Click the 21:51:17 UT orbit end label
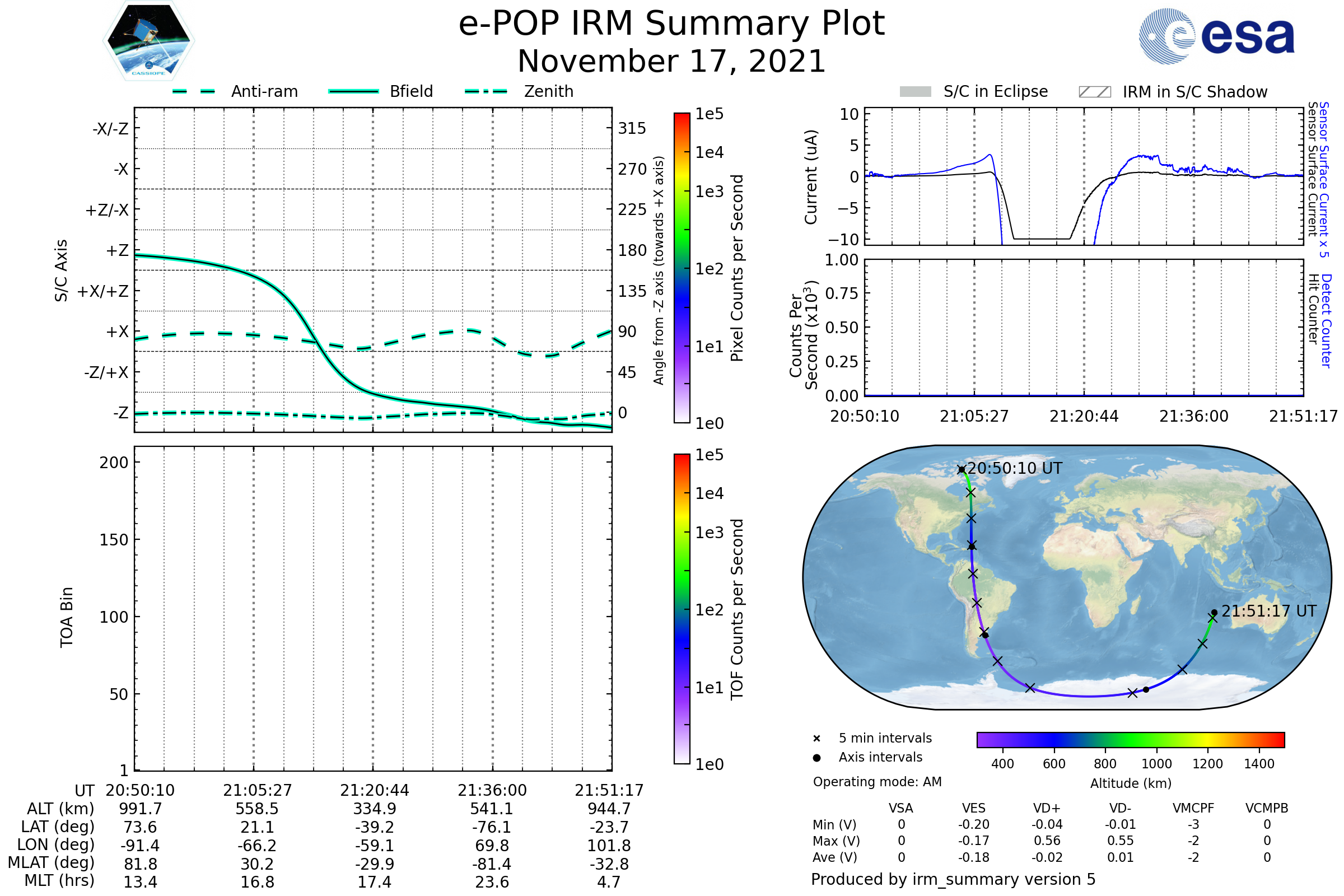The image size is (1344, 896). click(1268, 612)
